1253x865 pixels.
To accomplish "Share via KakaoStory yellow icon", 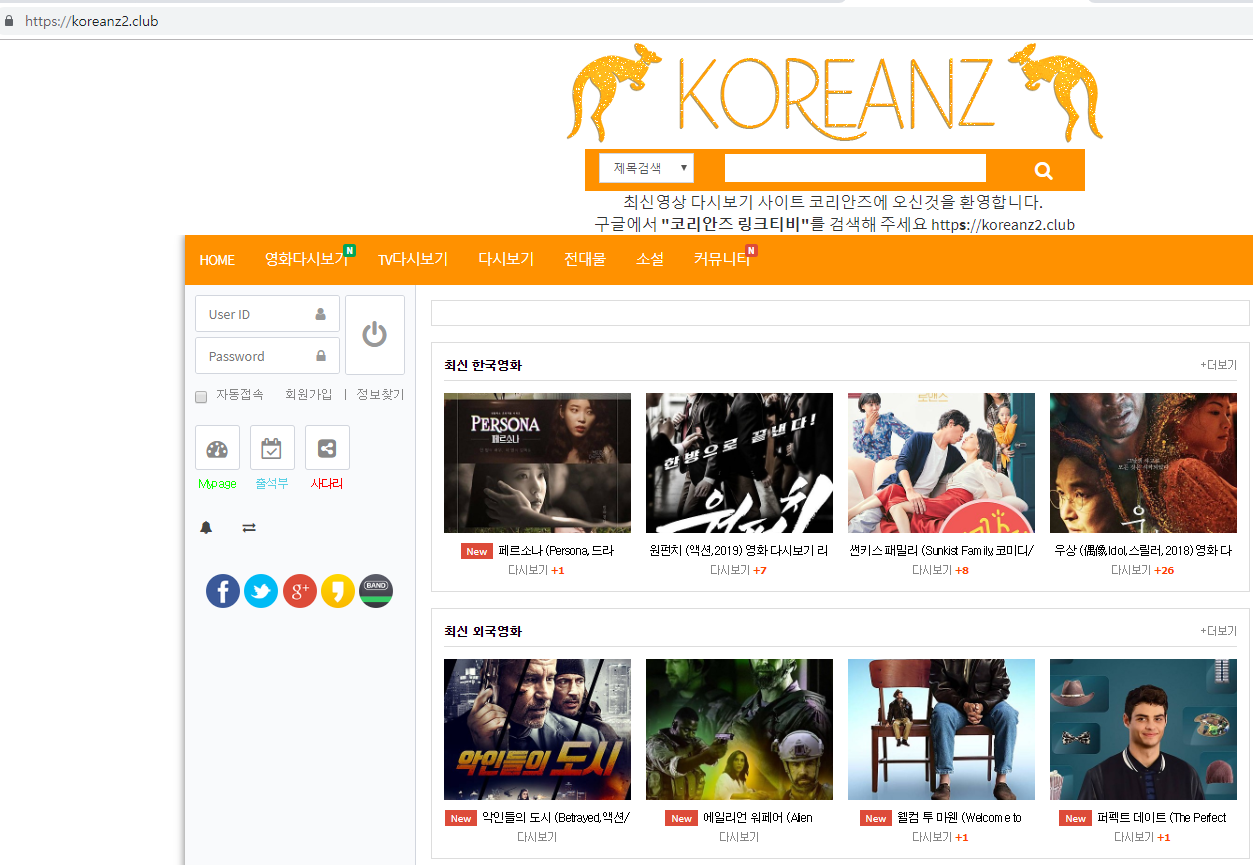I will point(338,591).
